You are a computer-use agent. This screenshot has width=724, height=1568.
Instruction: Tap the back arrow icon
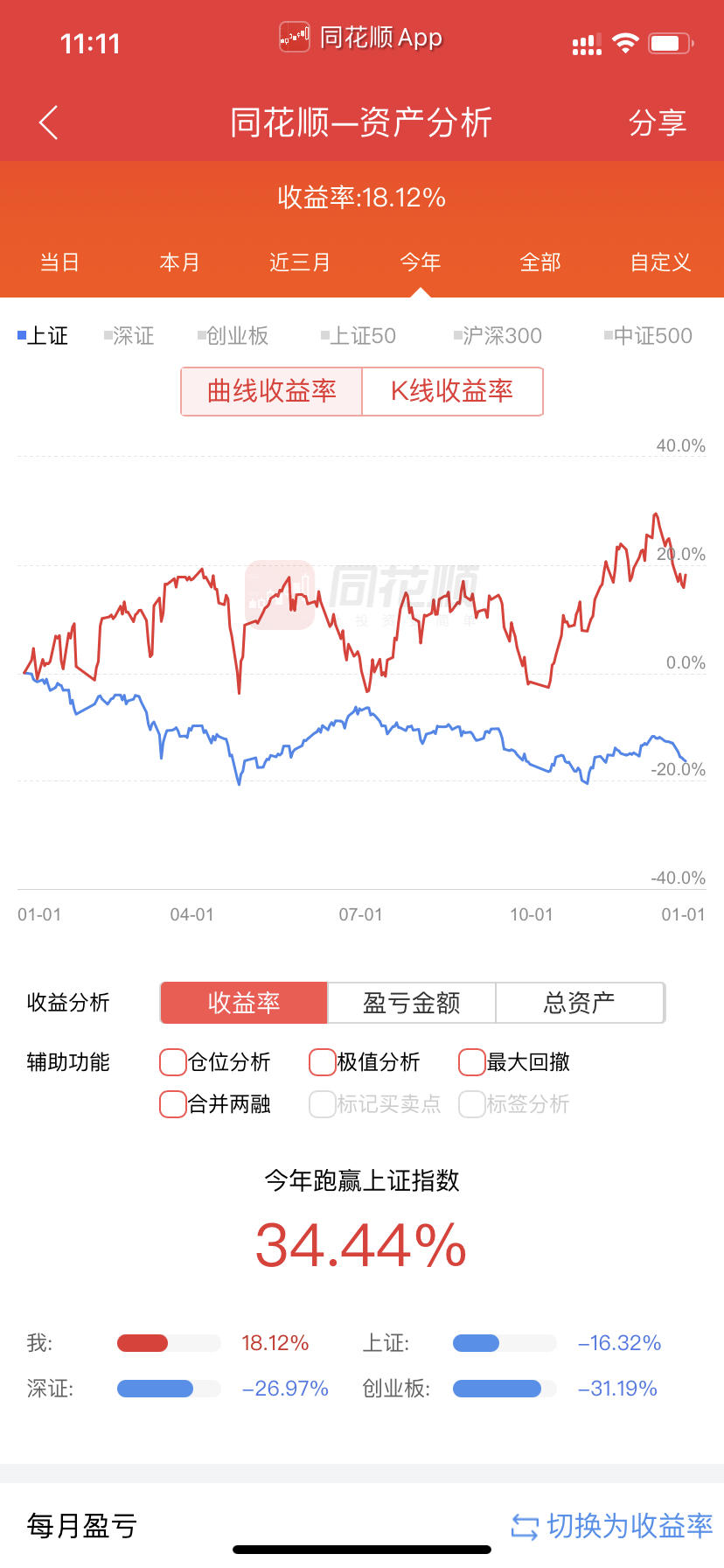pos(49,122)
